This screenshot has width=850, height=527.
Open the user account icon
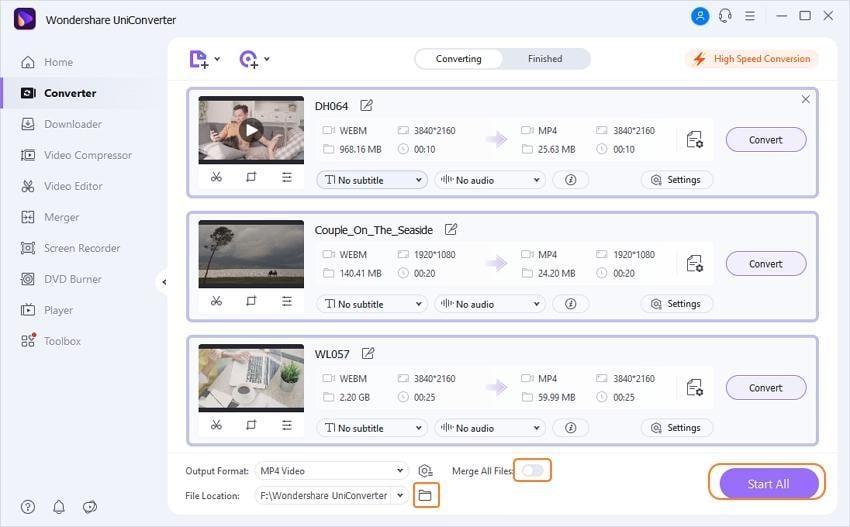[x=700, y=16]
